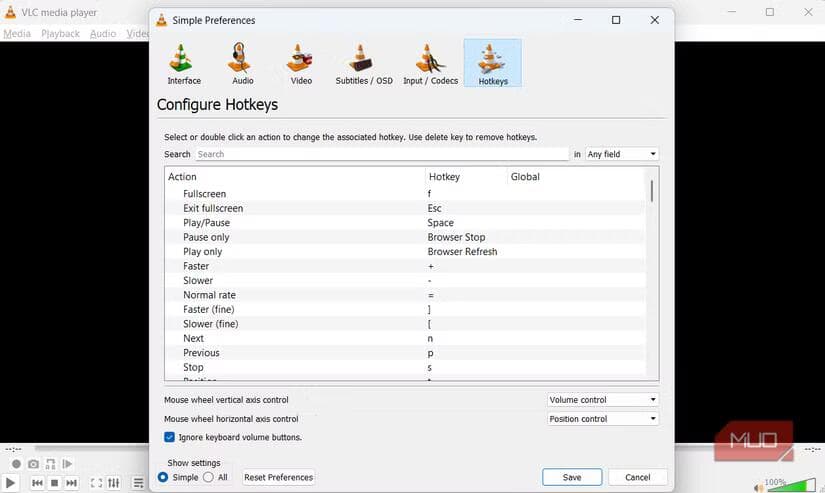The height and width of the screenshot is (493, 825).
Task: Select the Pause only action row
Action: tap(405, 237)
